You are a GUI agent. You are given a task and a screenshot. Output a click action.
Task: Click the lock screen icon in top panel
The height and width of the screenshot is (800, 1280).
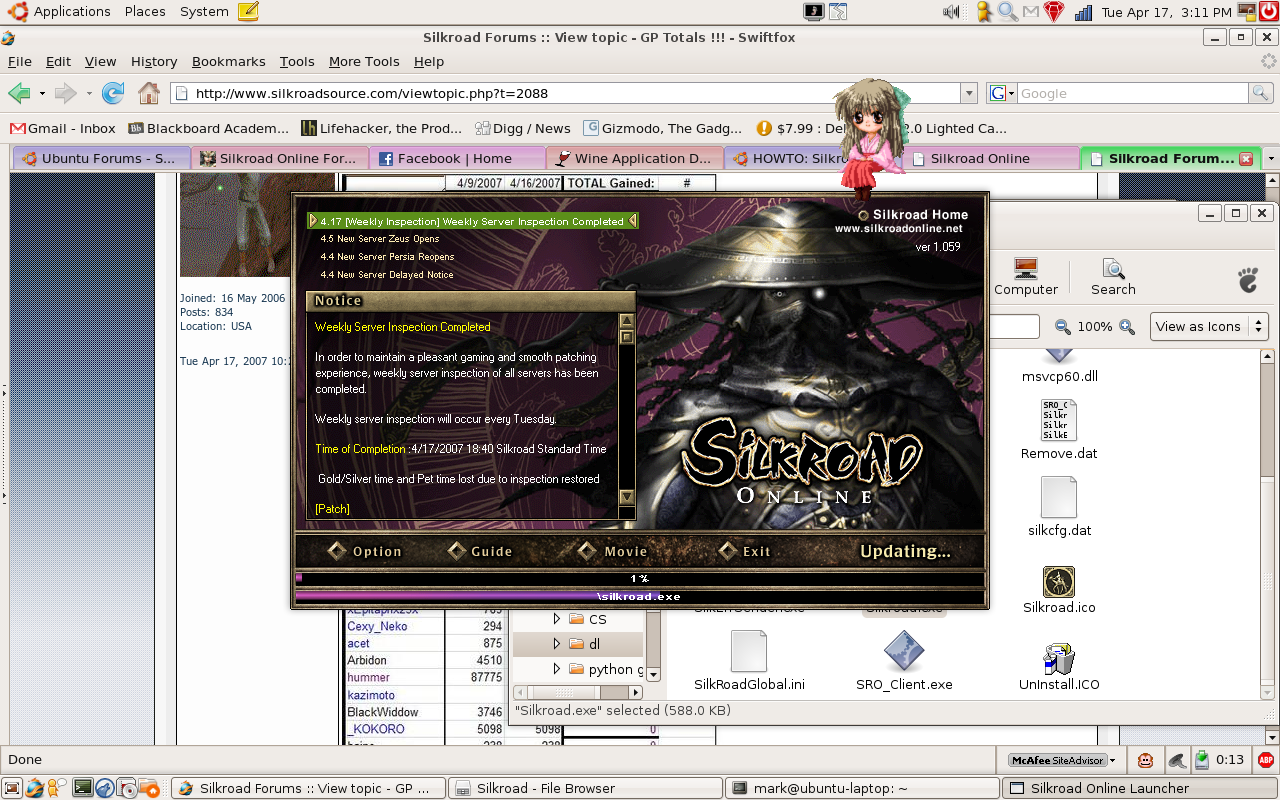[x=1248, y=12]
